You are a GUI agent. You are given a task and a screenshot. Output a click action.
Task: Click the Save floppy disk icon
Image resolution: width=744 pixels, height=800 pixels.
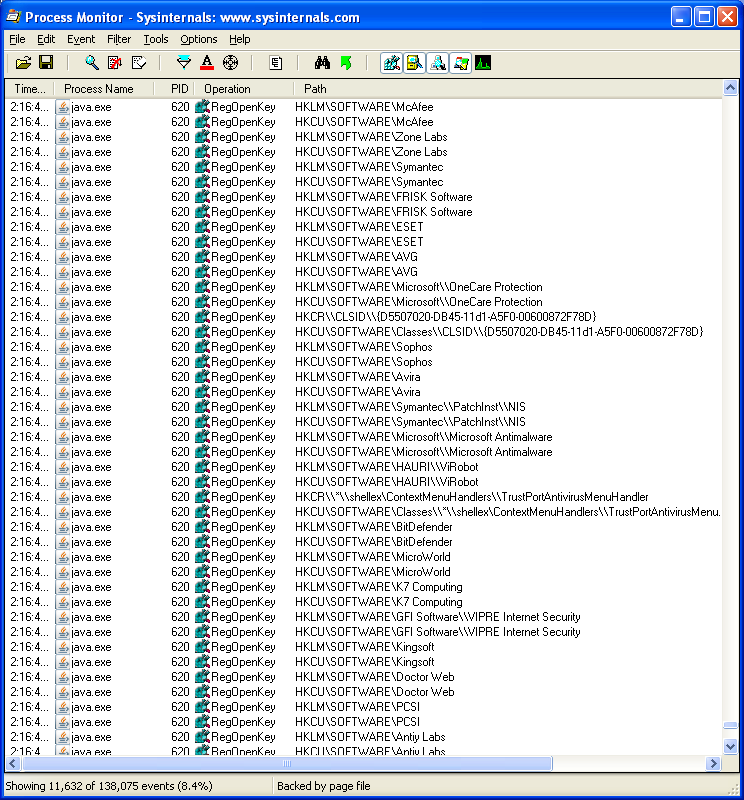[x=46, y=63]
